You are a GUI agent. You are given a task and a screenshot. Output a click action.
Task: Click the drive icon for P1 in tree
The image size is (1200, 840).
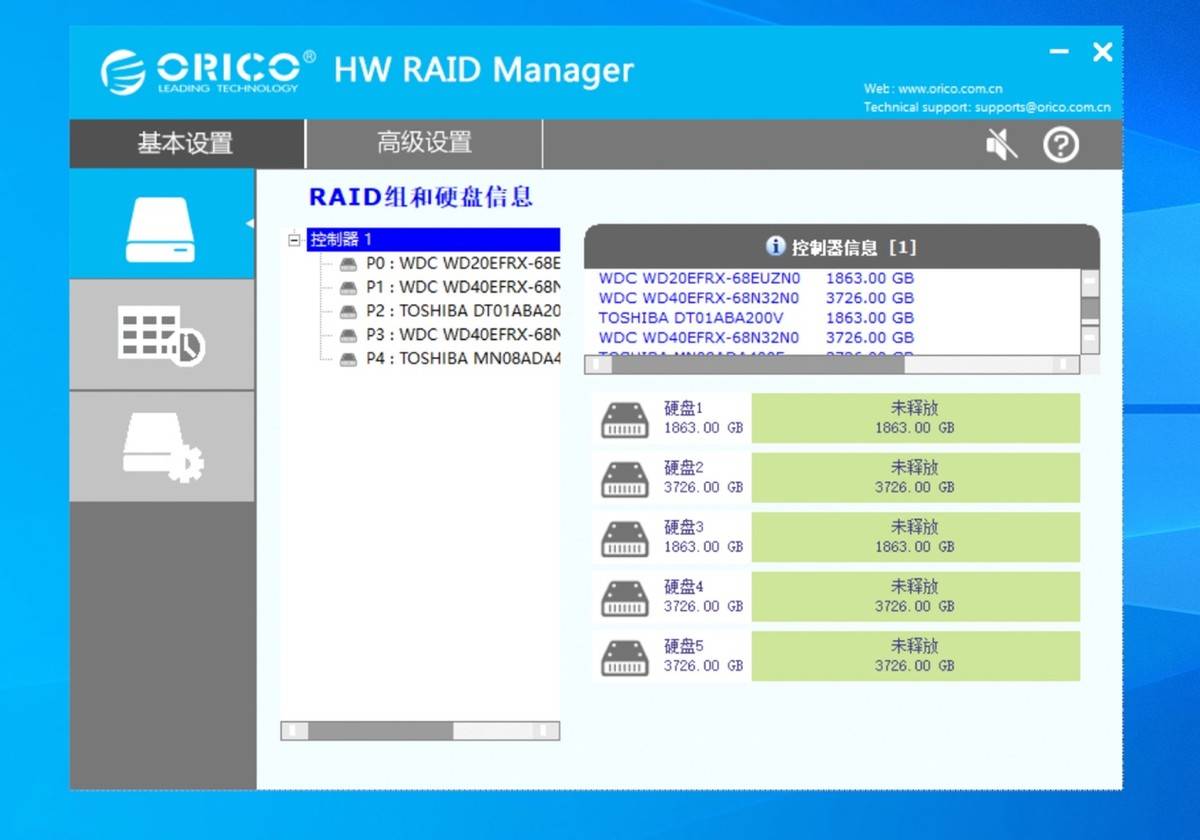pos(348,288)
